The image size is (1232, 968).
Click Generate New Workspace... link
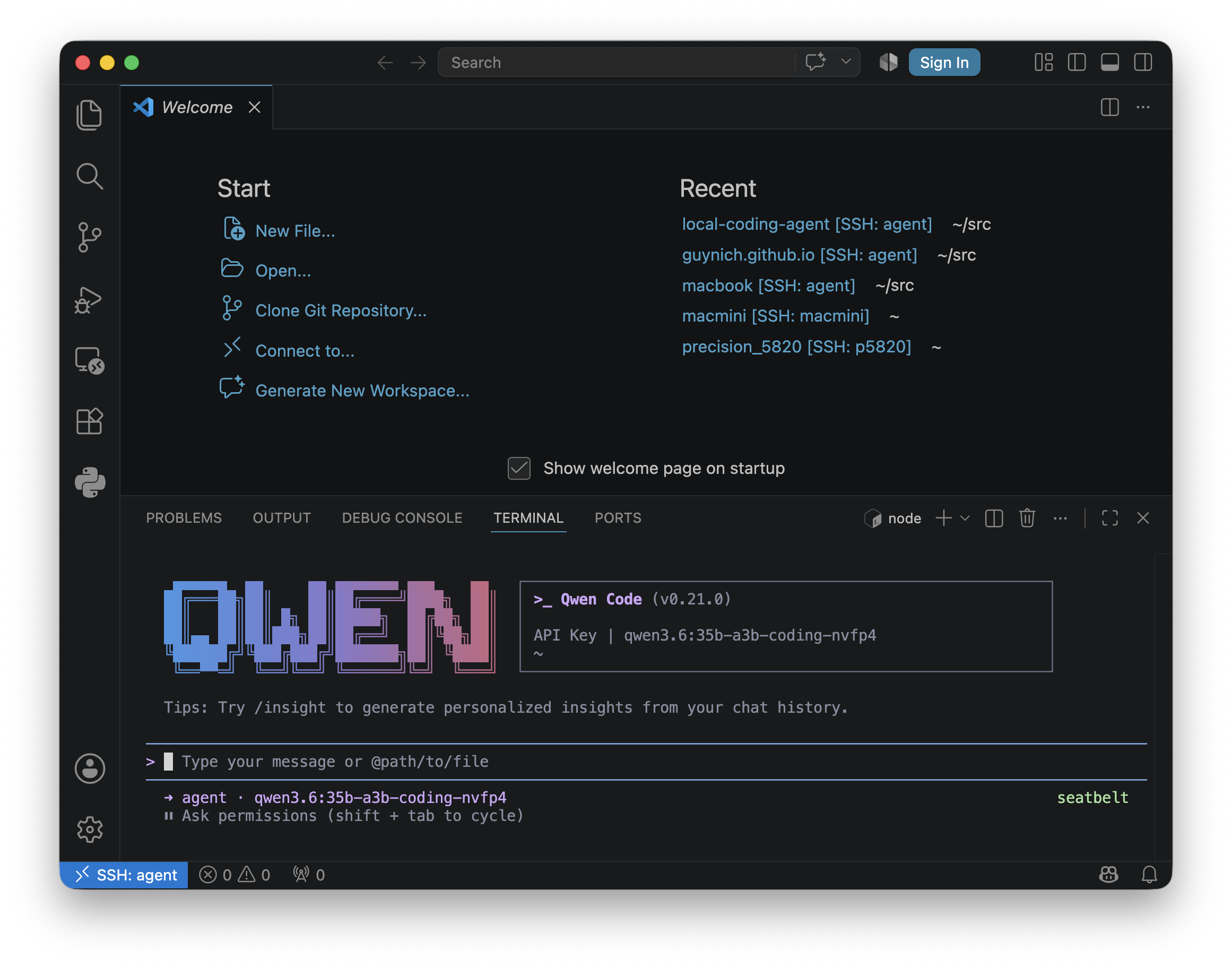362,391
